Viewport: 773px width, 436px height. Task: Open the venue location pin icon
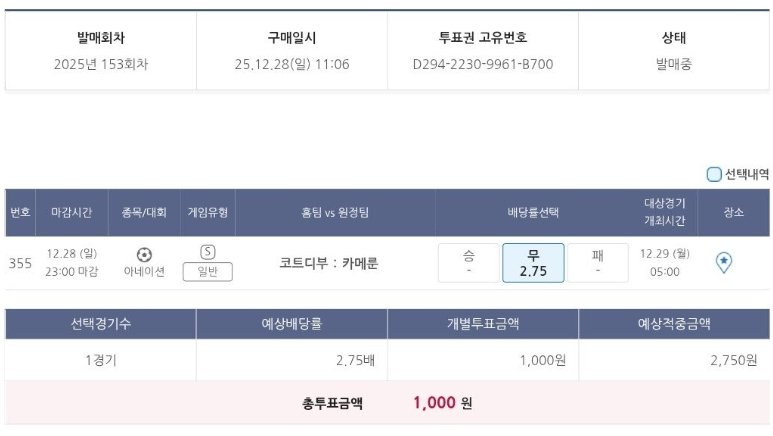(725, 262)
